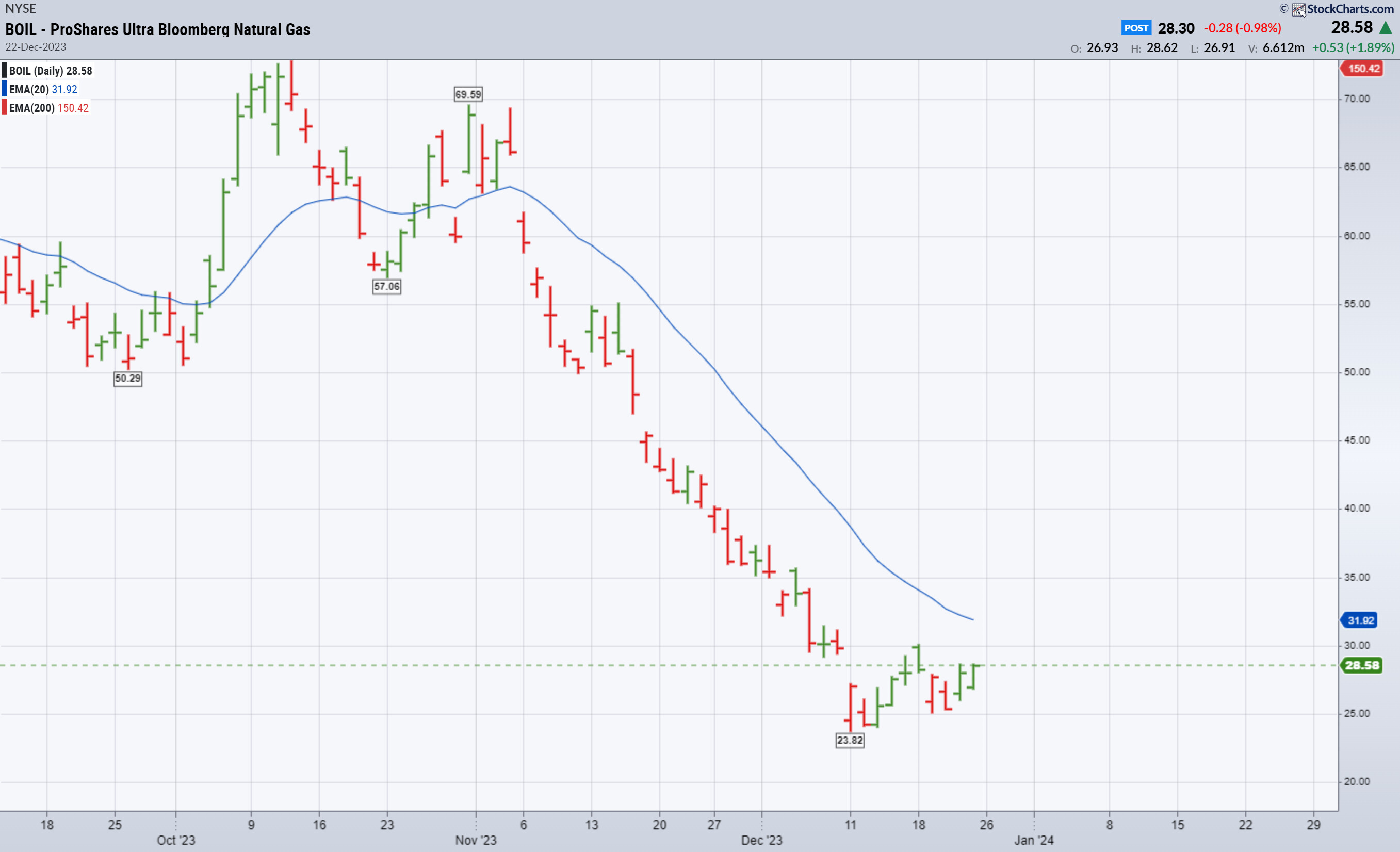
Task: Click the black BOIL (Daily) legend swatch
Action: 5,71
